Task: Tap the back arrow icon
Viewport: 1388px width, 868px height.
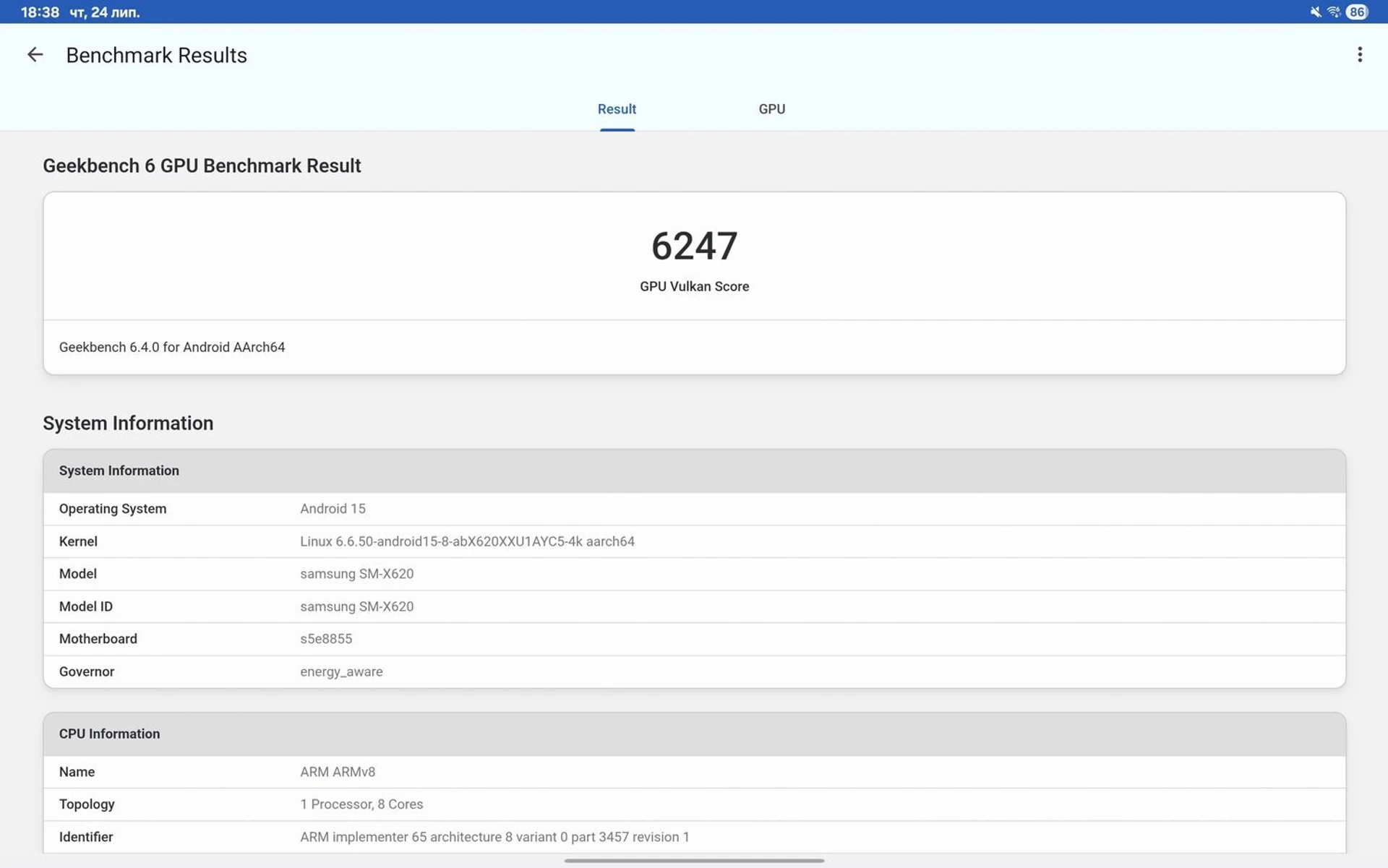Action: click(35, 55)
